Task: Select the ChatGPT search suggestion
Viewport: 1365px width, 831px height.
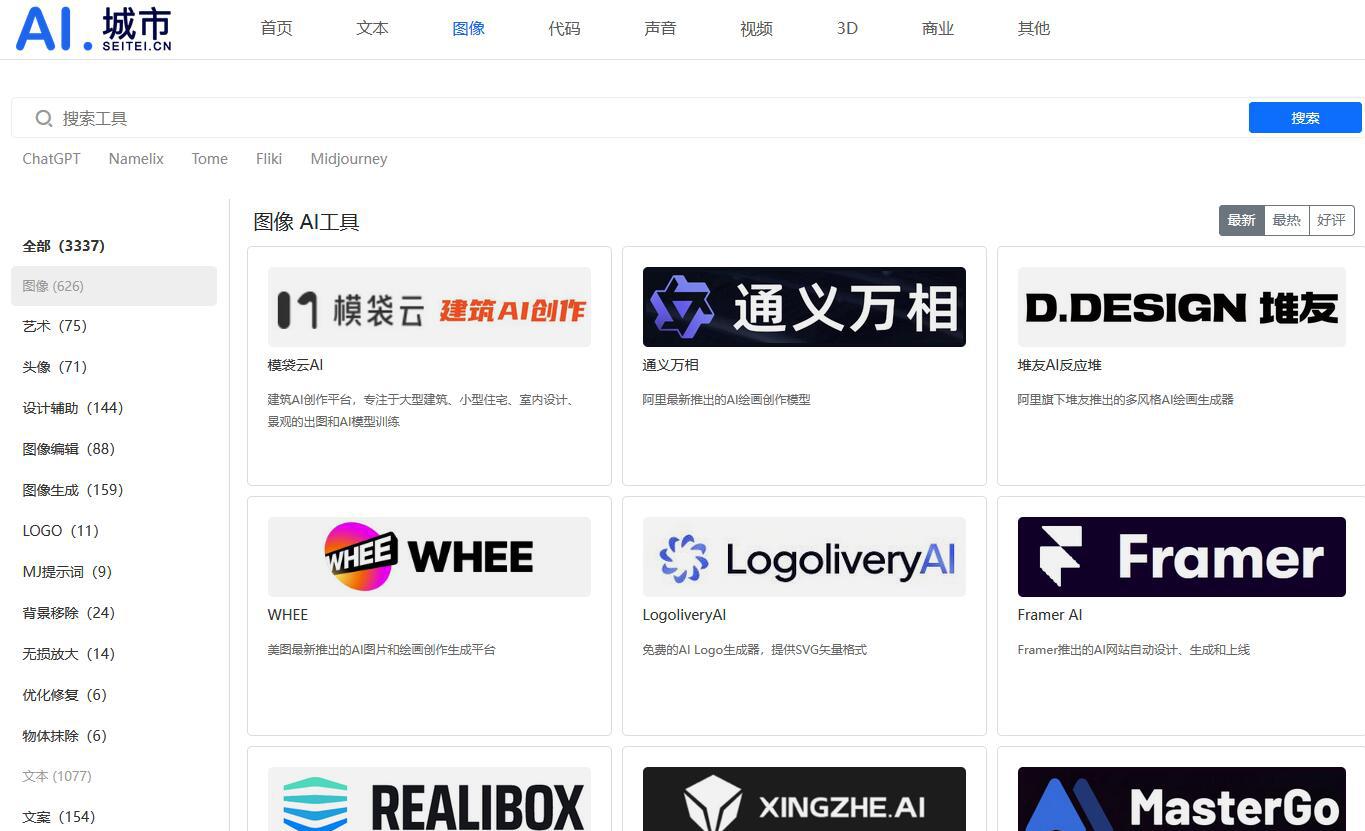Action: tap(51, 159)
